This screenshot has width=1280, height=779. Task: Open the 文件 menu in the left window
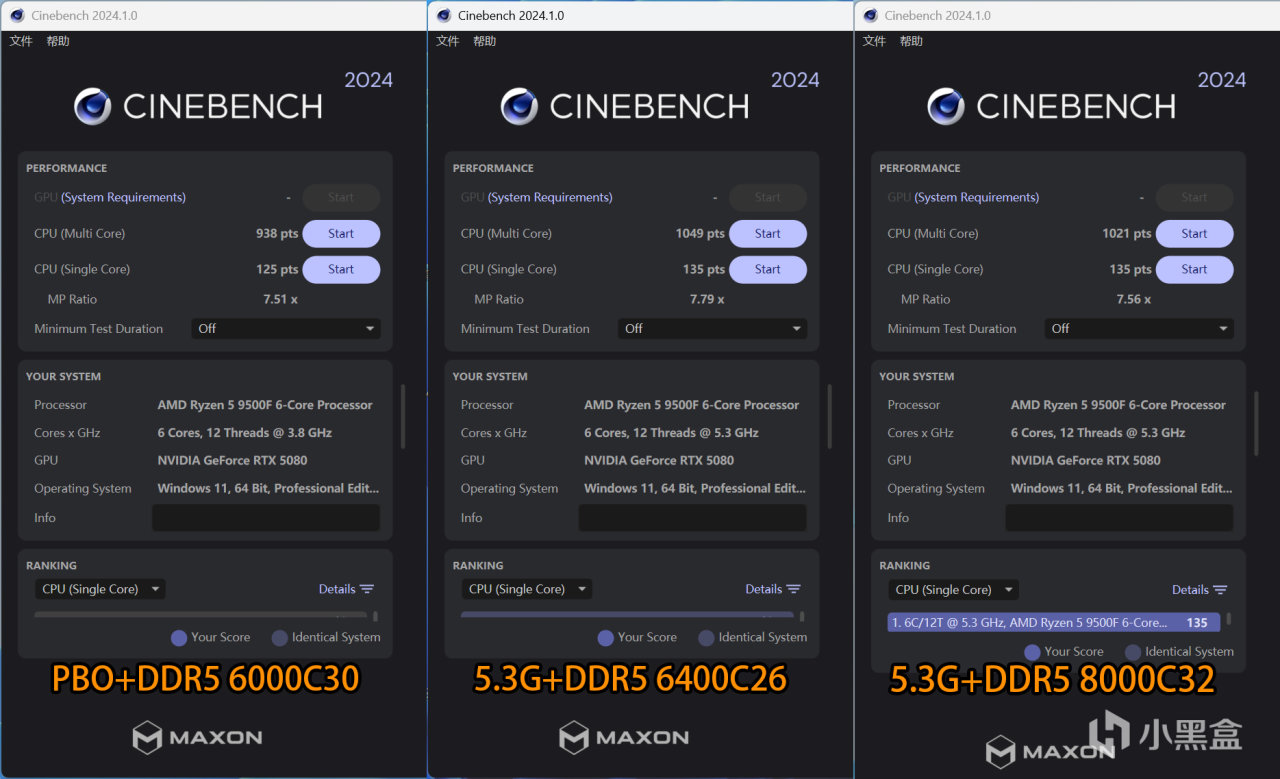coord(21,41)
